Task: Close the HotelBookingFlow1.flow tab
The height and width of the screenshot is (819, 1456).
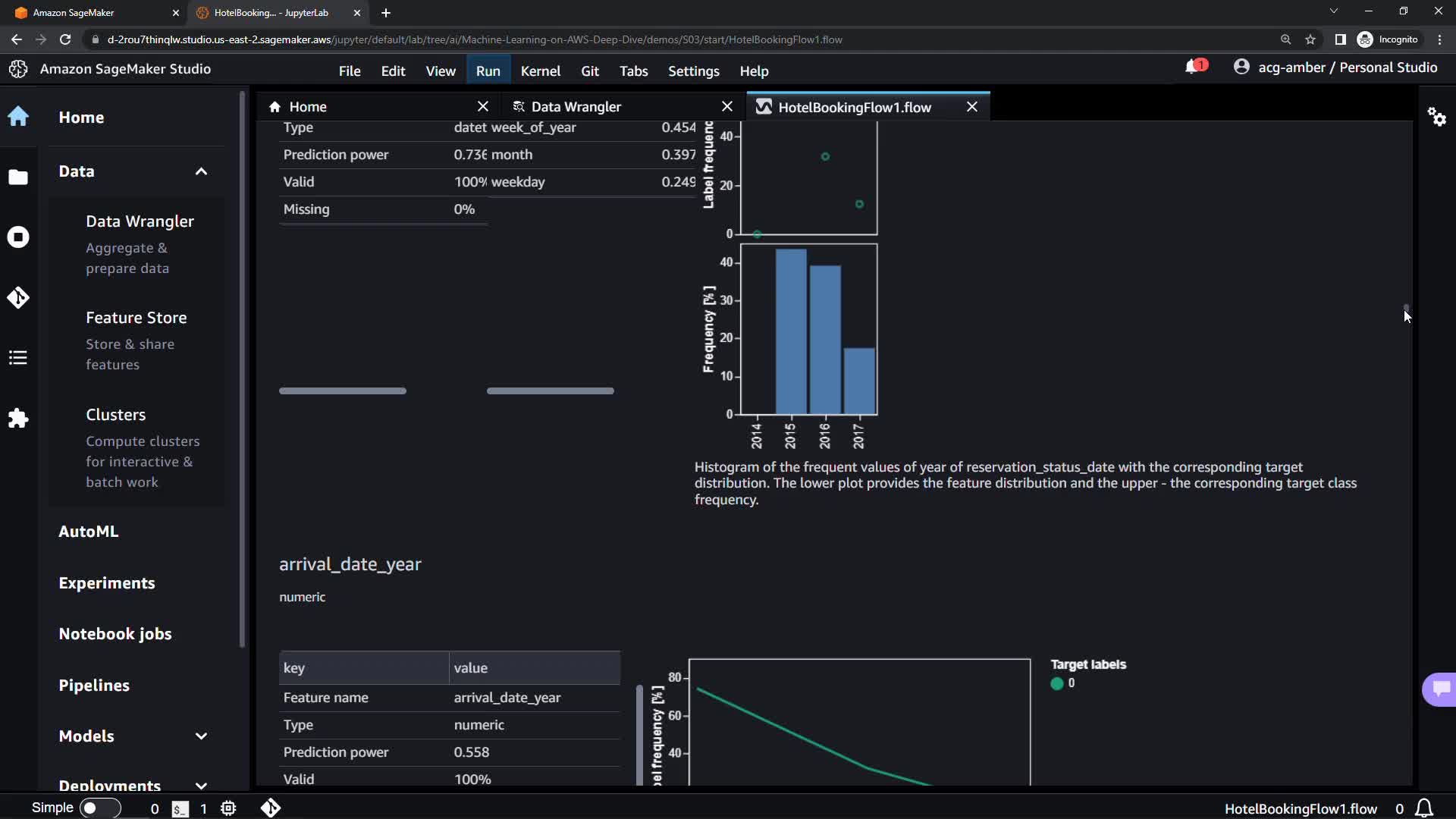Action: pyautogui.click(x=972, y=107)
